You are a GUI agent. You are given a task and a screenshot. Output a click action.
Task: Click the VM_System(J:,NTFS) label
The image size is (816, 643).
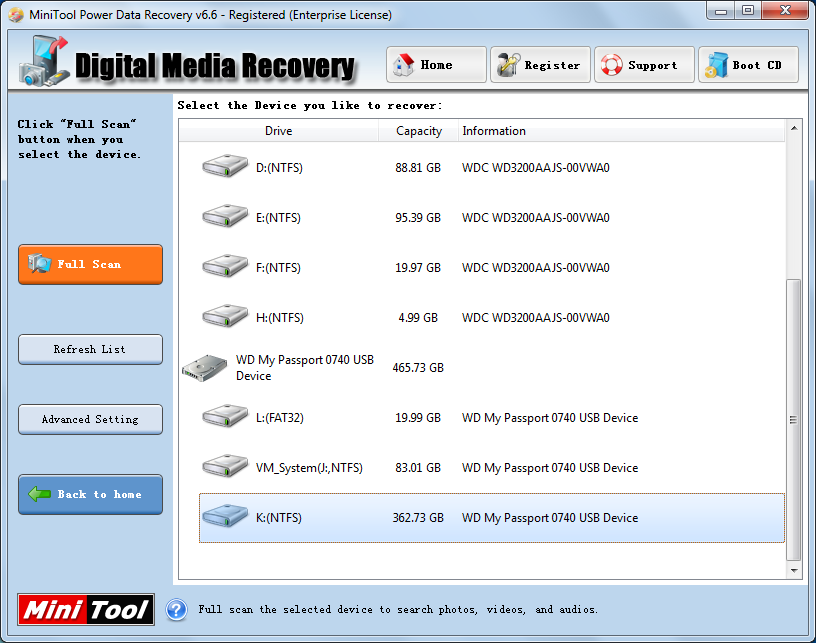(309, 468)
